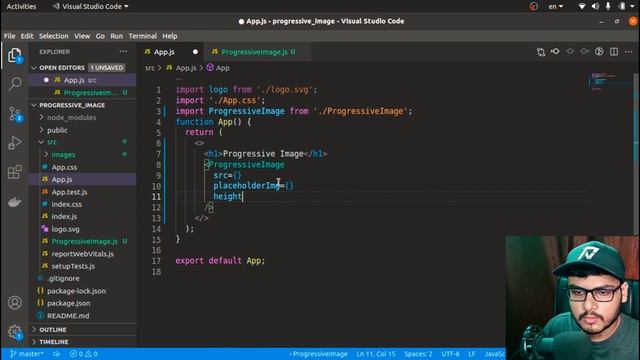Open the Selection menu
The width and height of the screenshot is (640, 360).
coord(53,36)
